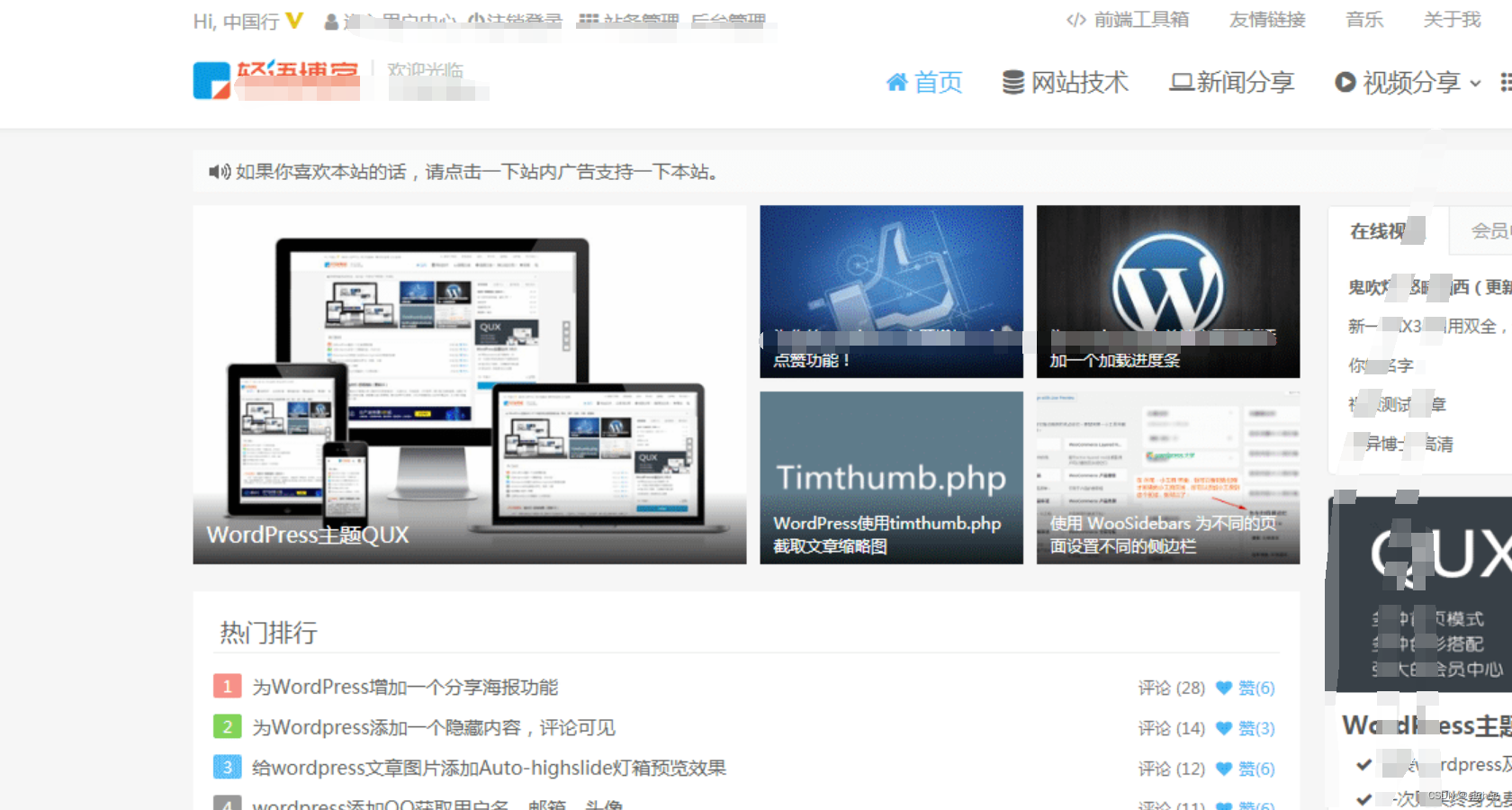Open the 友情链接 link
The height and width of the screenshot is (810, 1512).
(x=1267, y=20)
